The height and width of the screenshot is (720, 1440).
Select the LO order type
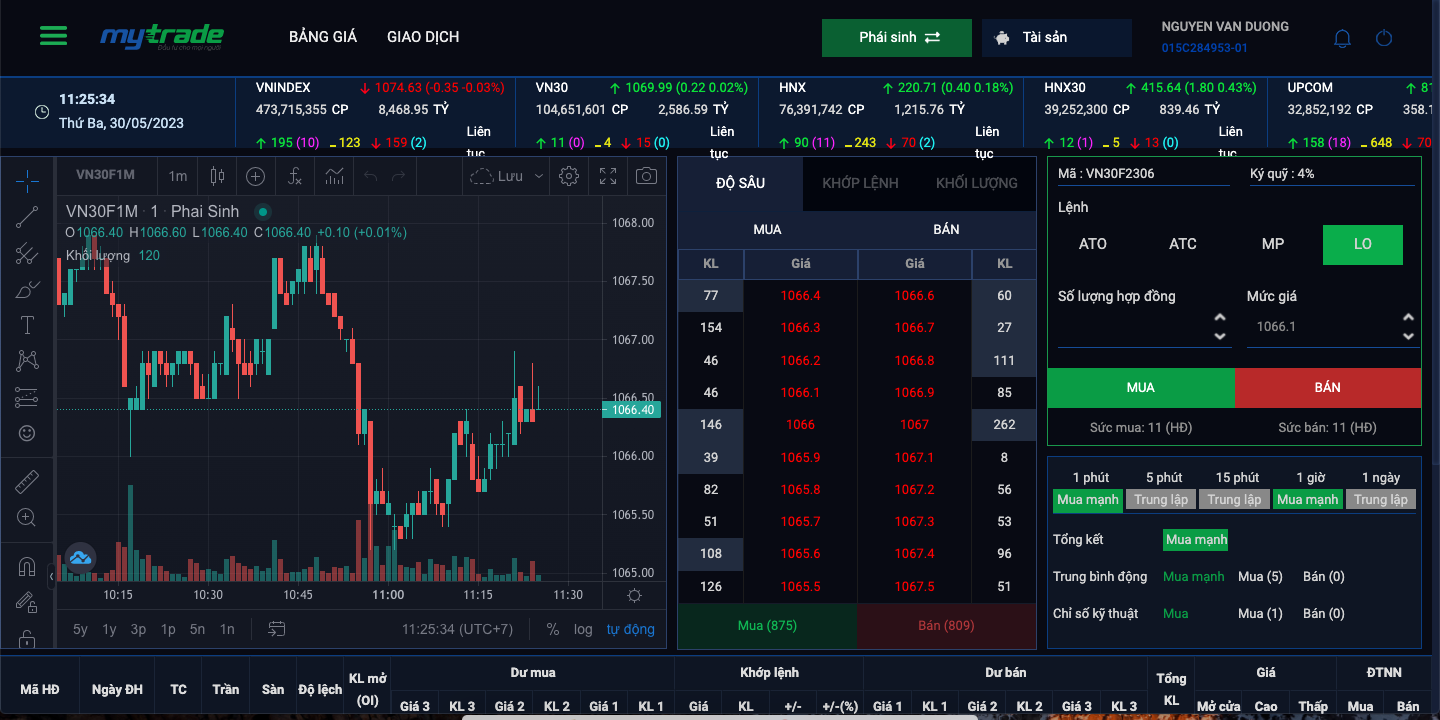[x=1362, y=244]
